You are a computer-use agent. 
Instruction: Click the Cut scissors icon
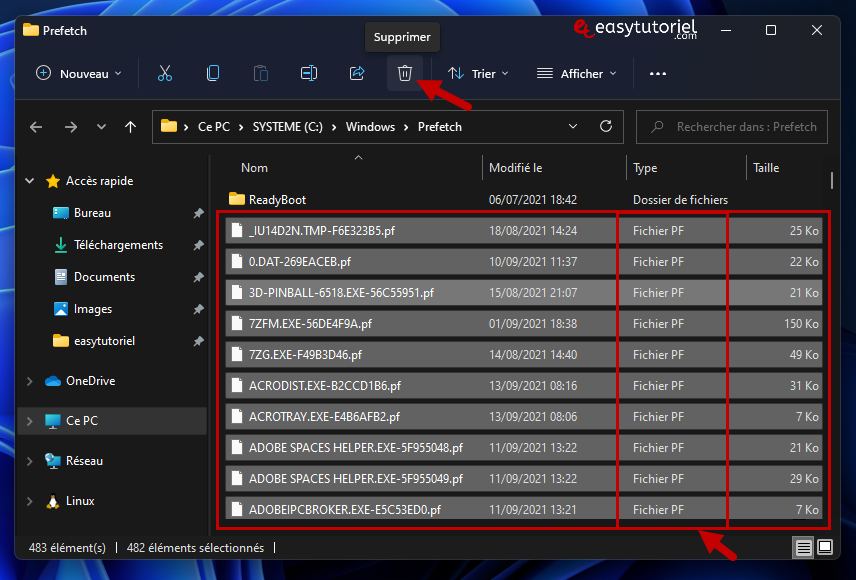[x=164, y=73]
